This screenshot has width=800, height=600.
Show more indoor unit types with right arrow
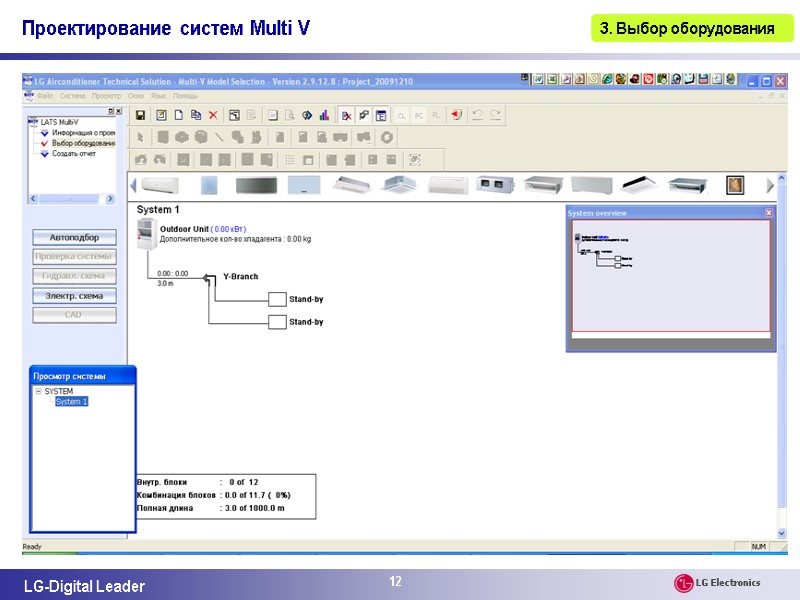pos(770,186)
